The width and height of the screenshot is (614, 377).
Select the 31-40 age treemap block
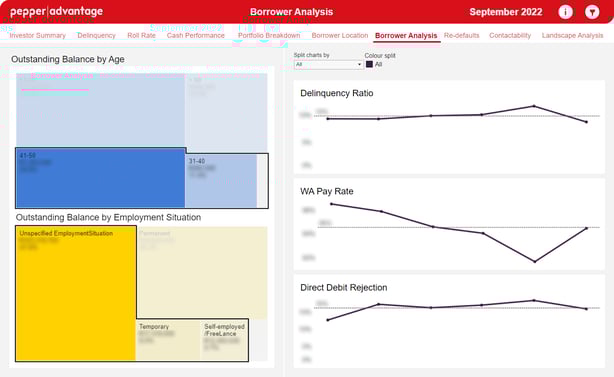(221, 180)
